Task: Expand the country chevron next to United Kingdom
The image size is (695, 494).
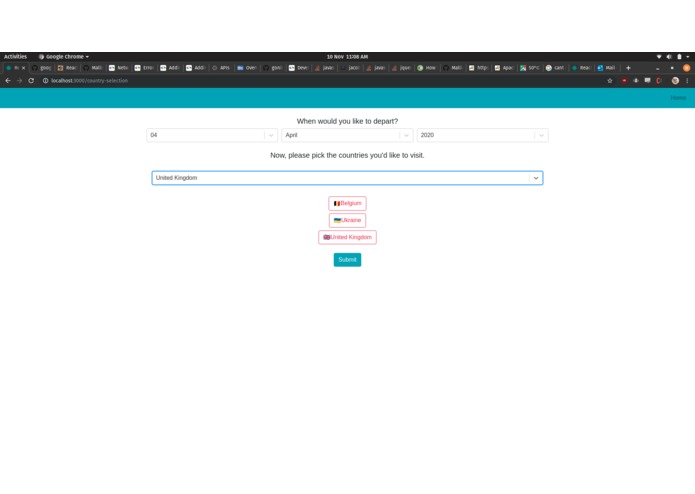Action: pos(536,178)
